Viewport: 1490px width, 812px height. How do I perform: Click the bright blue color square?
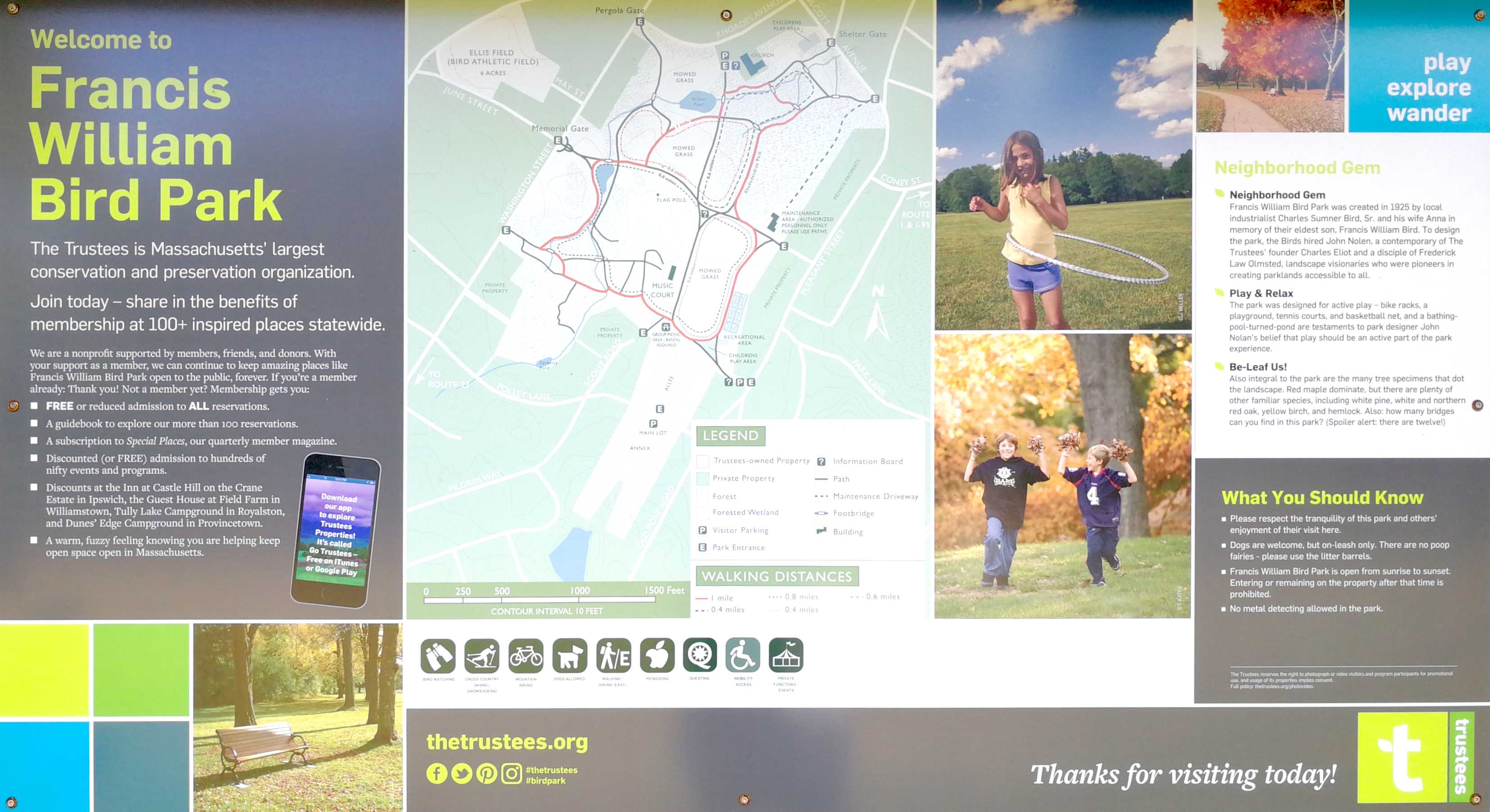[44, 767]
